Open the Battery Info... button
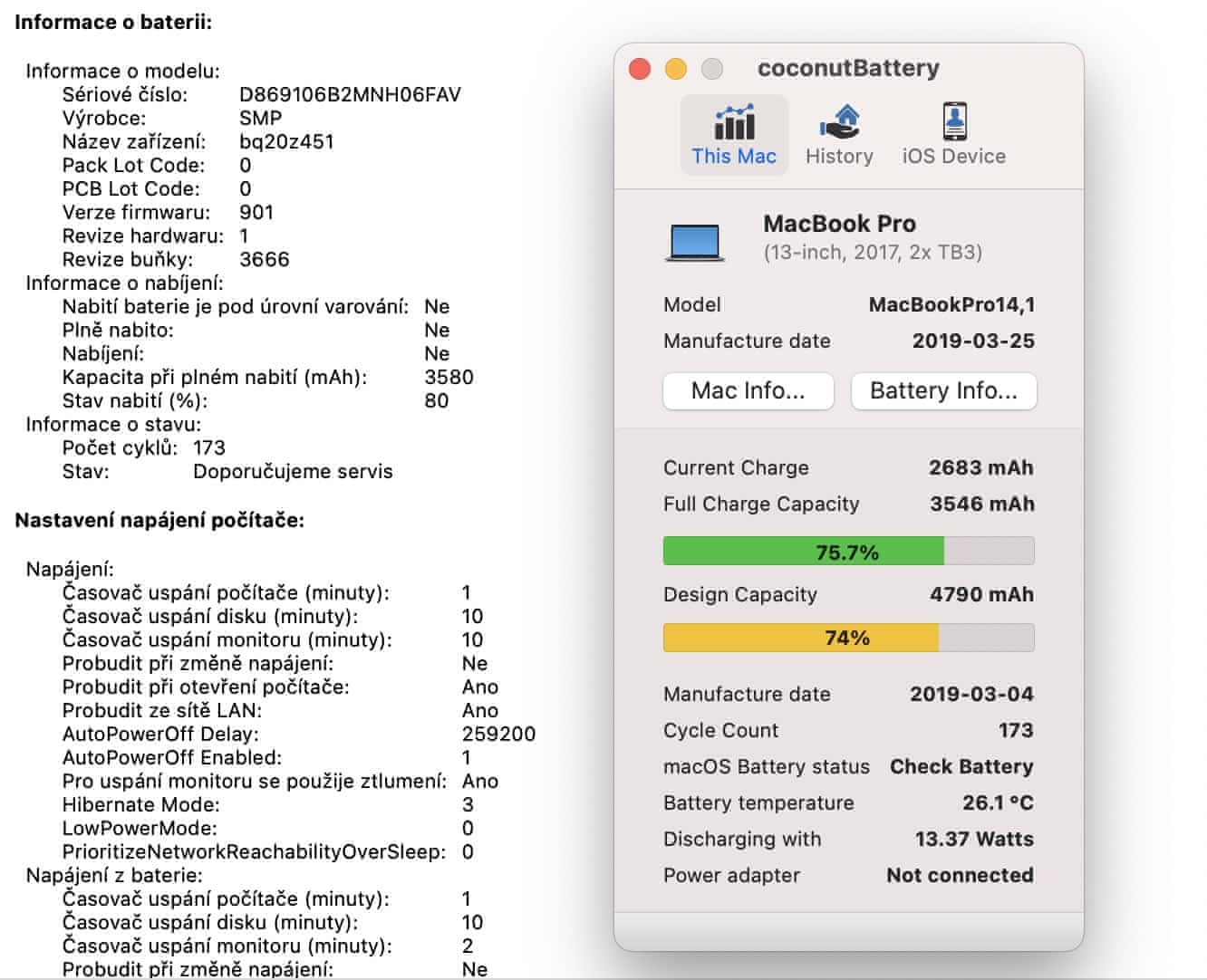The image size is (1207, 980). (x=943, y=391)
